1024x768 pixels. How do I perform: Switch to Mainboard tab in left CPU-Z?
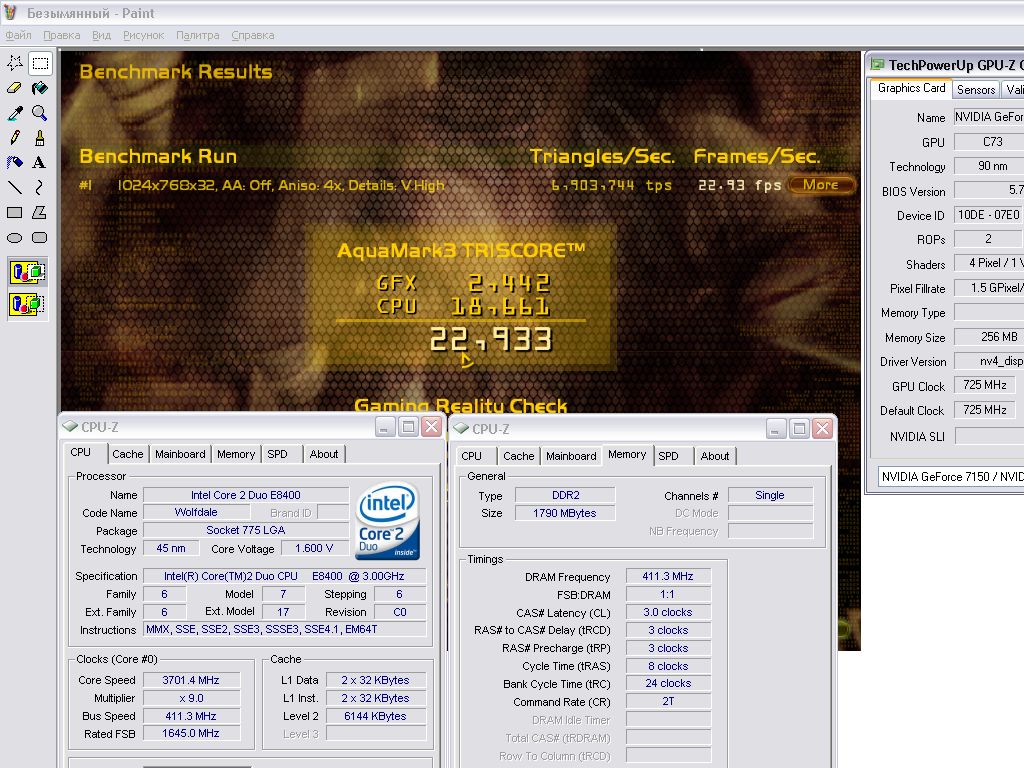click(180, 454)
